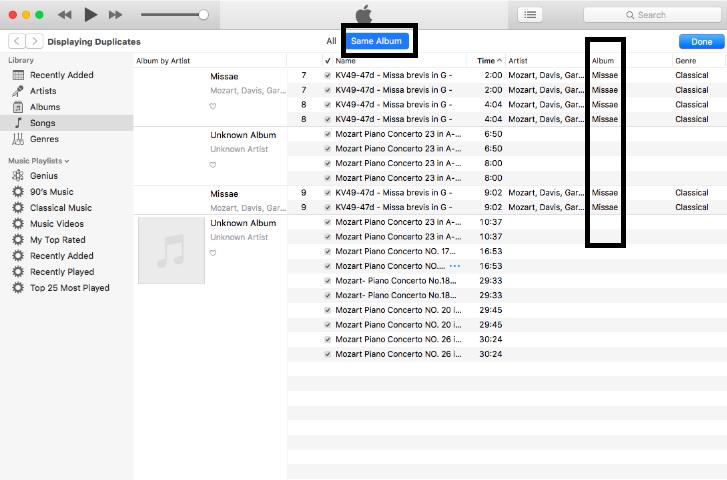727x480 pixels.
Task: Open the Artists library view
Action: [x=43, y=91]
